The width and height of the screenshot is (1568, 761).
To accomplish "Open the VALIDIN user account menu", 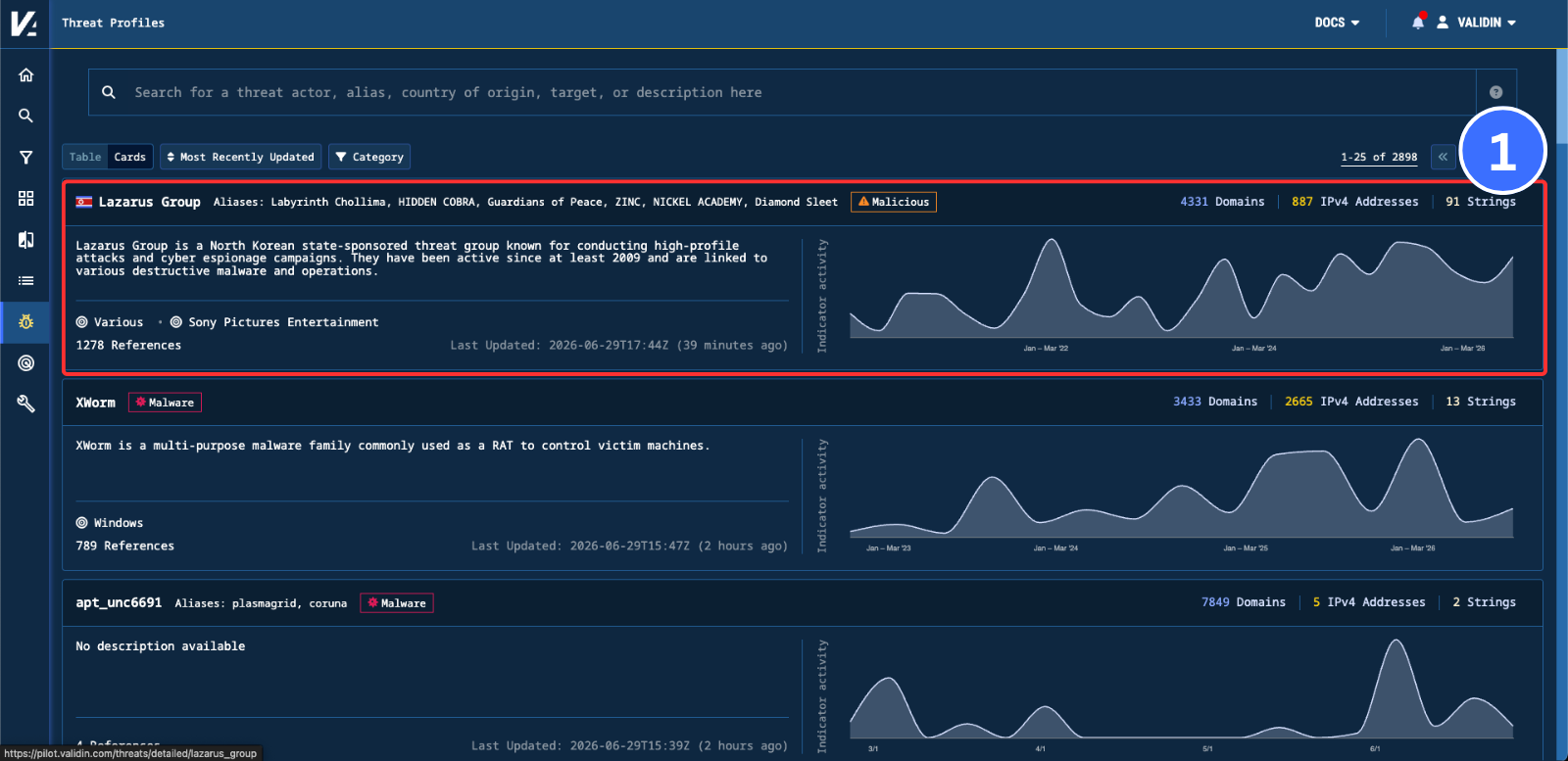I will coord(1477,23).
